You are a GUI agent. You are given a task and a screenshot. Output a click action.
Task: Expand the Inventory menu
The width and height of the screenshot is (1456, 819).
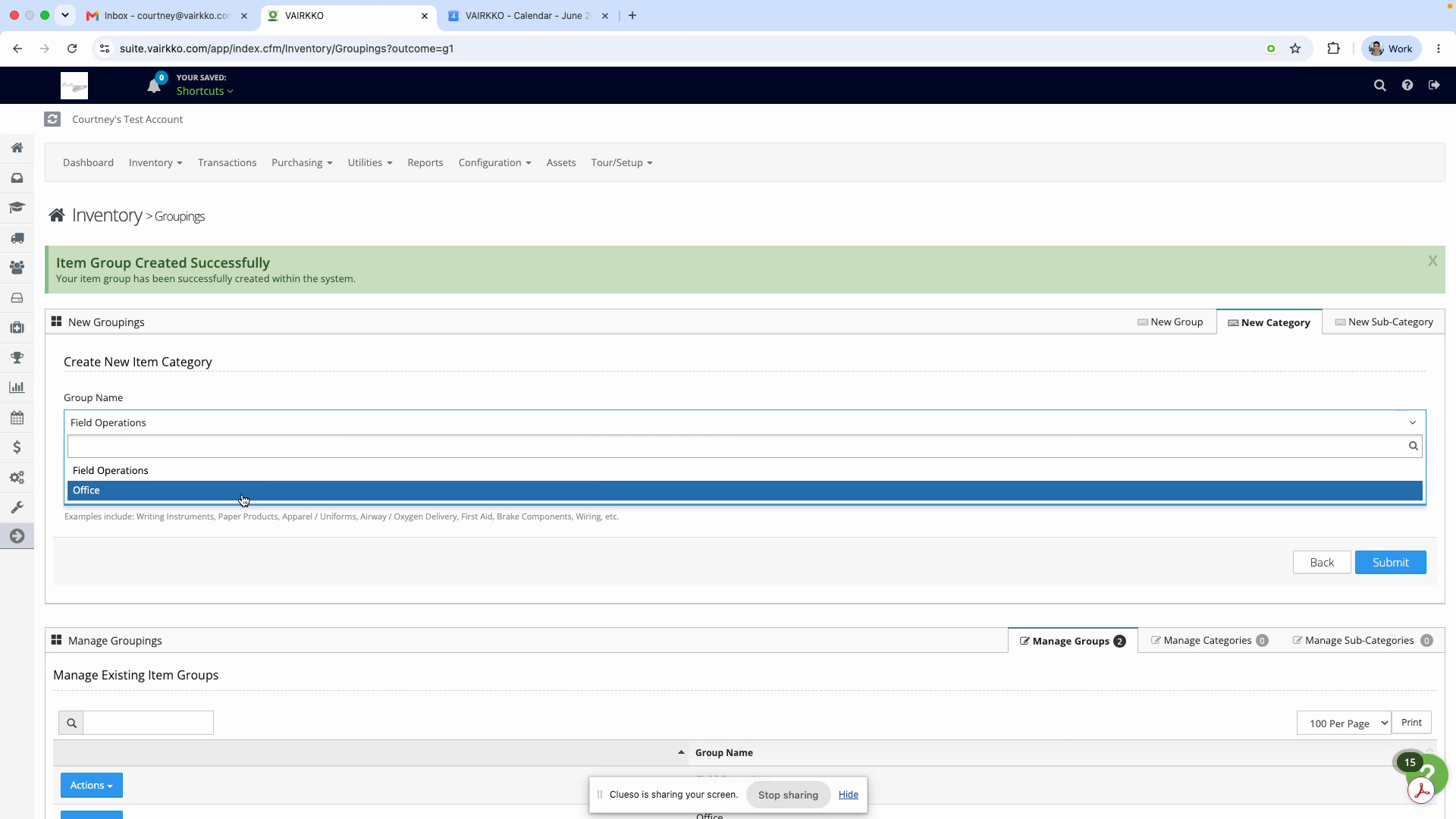click(155, 163)
